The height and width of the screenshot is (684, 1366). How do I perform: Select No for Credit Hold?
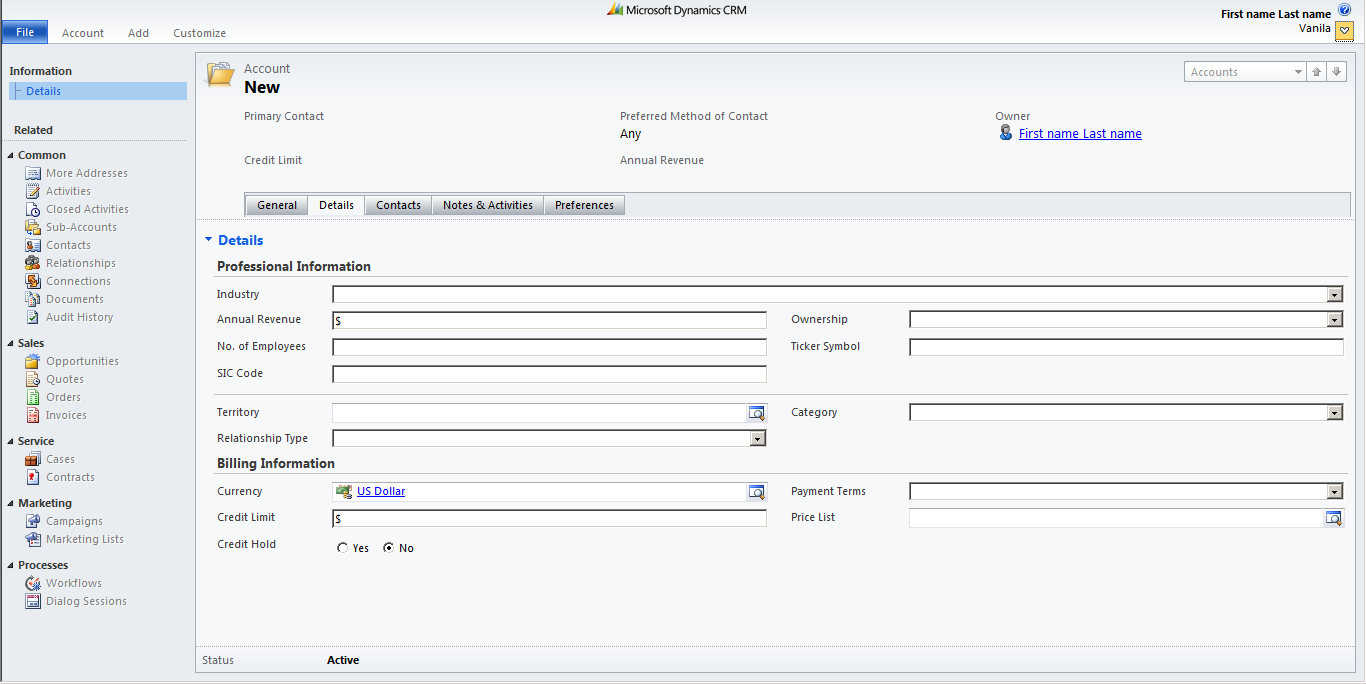(x=388, y=547)
